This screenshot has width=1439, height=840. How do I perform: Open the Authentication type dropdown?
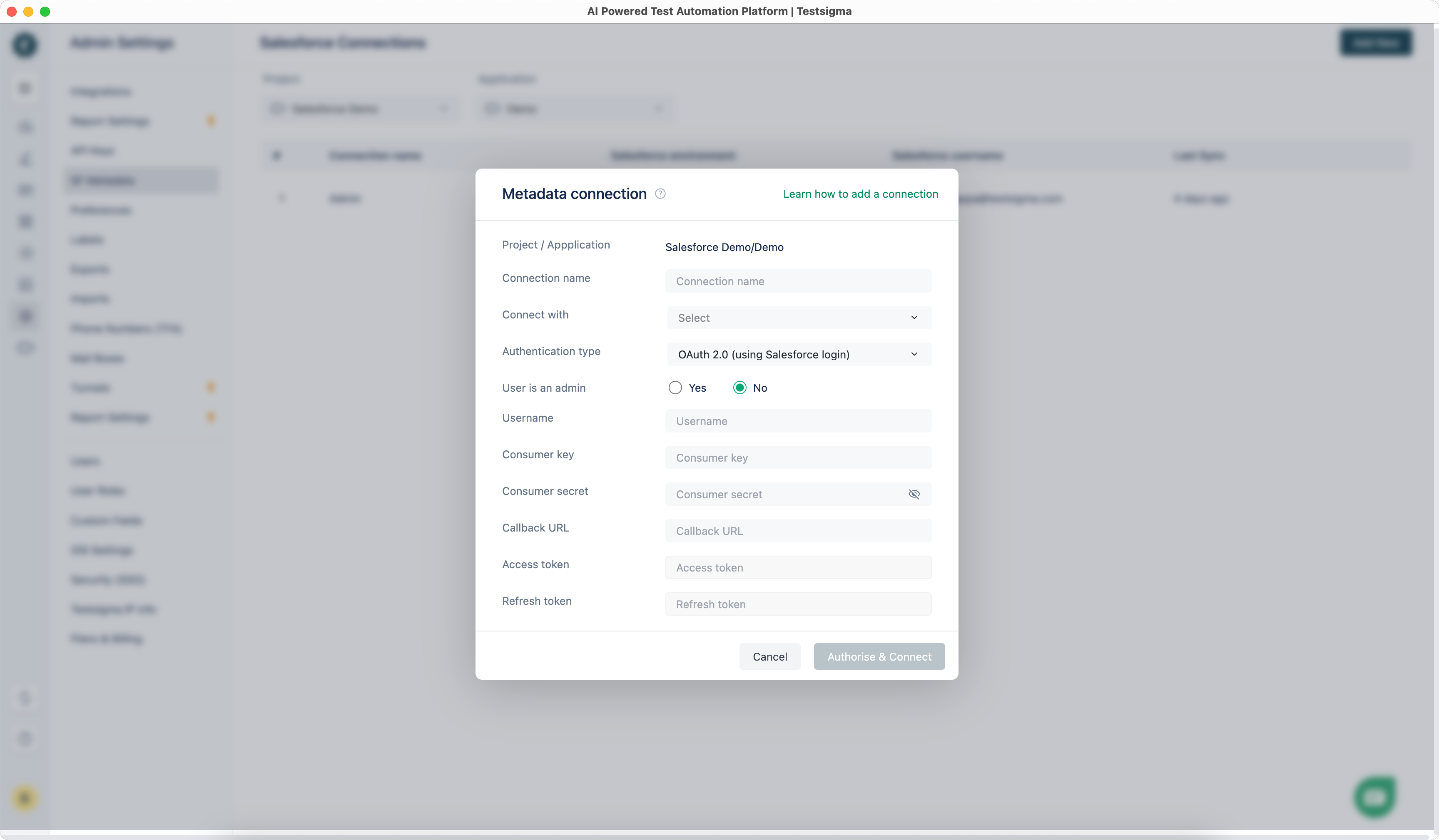[798, 354]
